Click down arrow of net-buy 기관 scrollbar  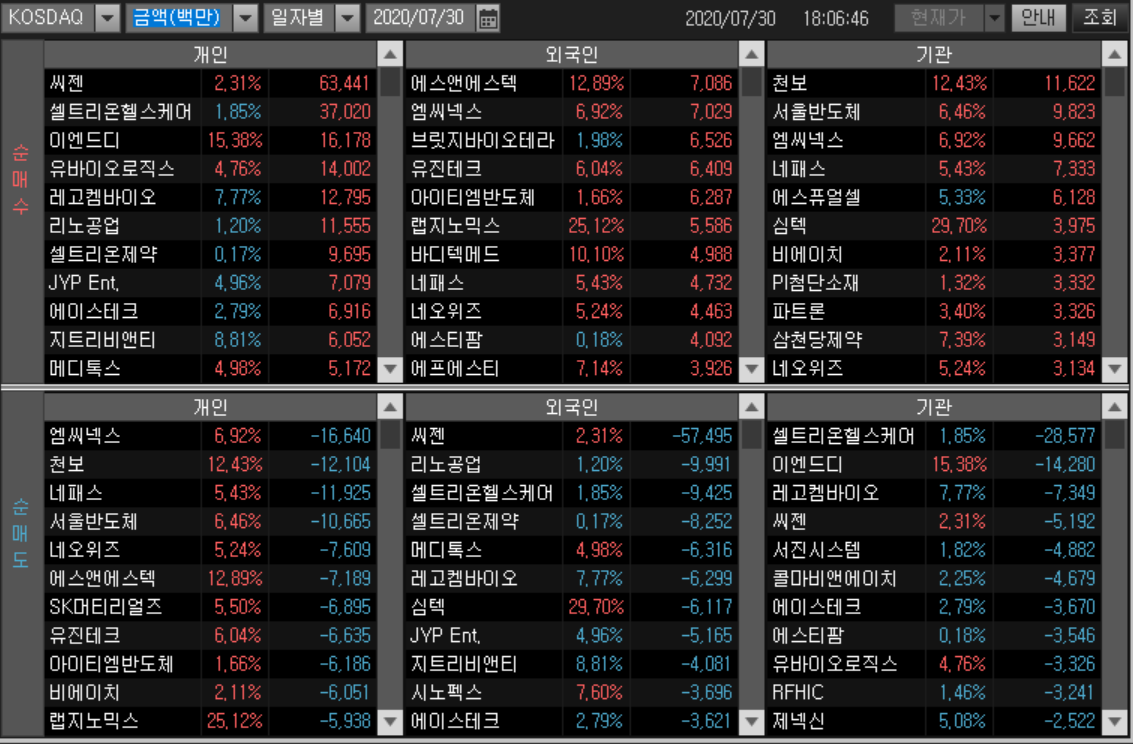[1114, 369]
